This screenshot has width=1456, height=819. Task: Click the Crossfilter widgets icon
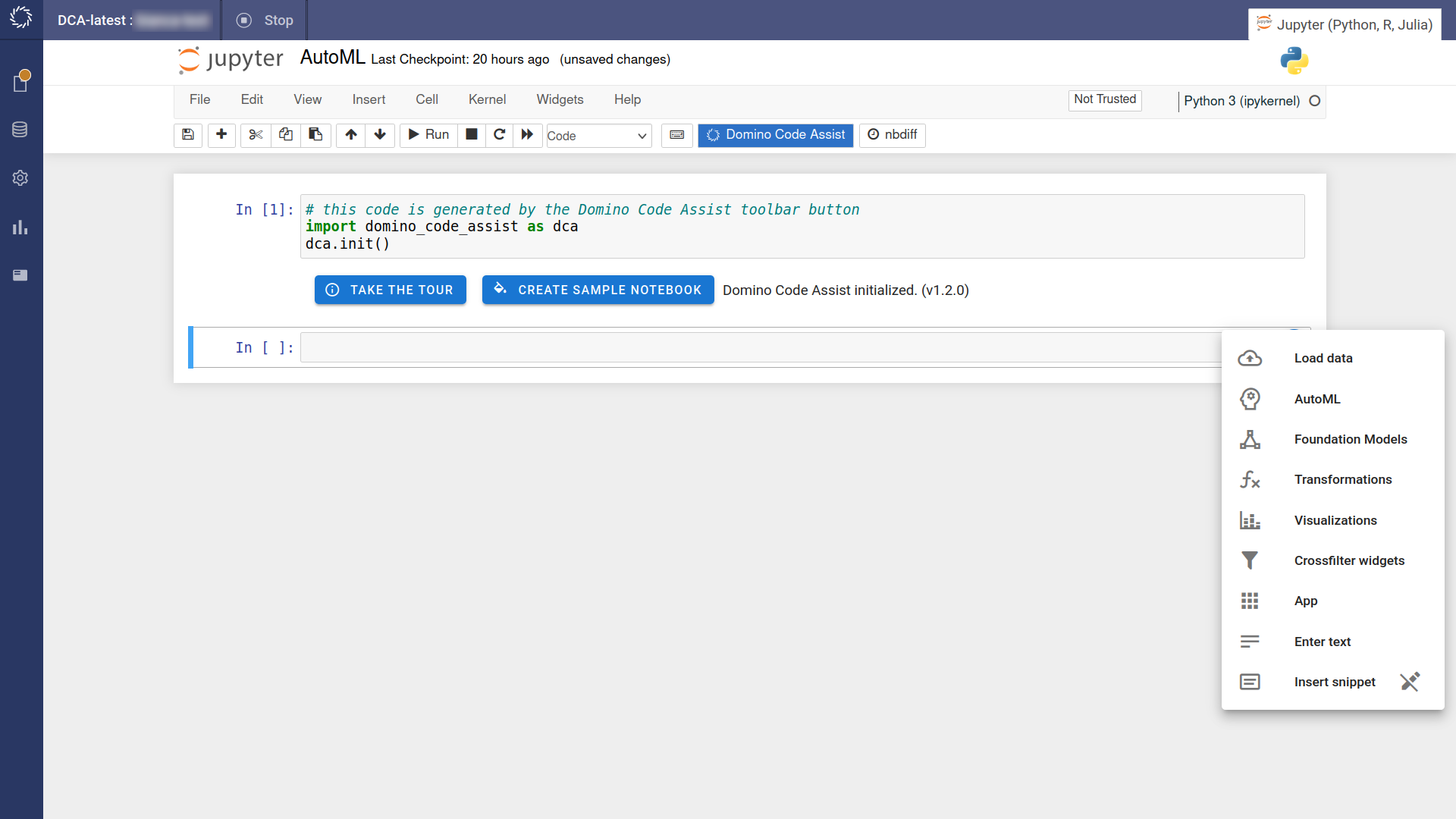pos(1250,560)
